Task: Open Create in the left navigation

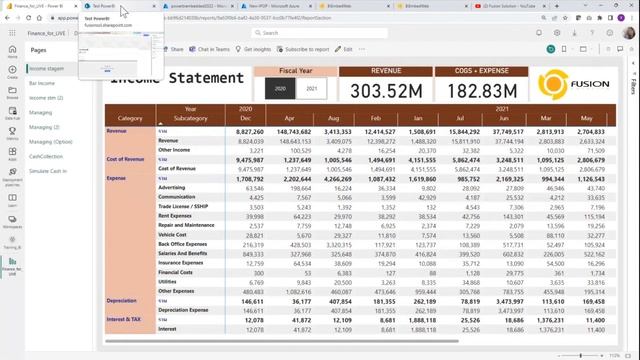Action: pyautogui.click(x=12, y=72)
